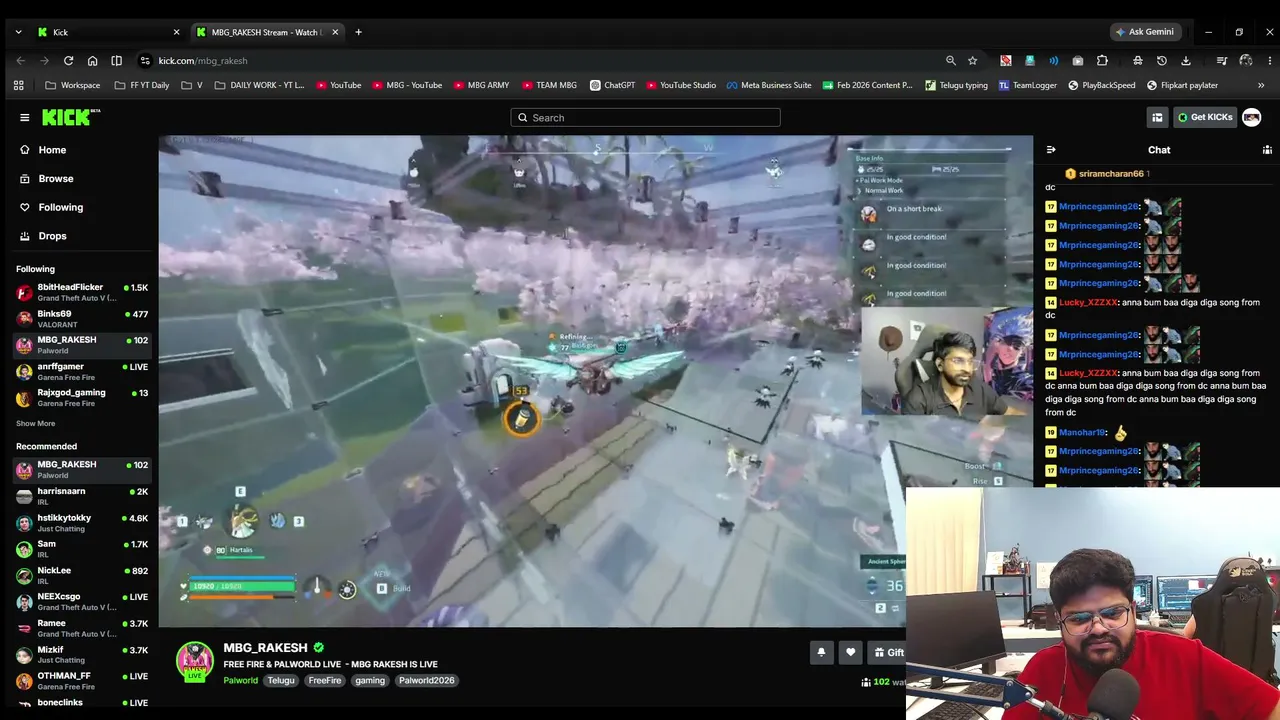This screenshot has width=1280, height=720.
Task: Select the gaming stream tag
Action: [x=370, y=681]
